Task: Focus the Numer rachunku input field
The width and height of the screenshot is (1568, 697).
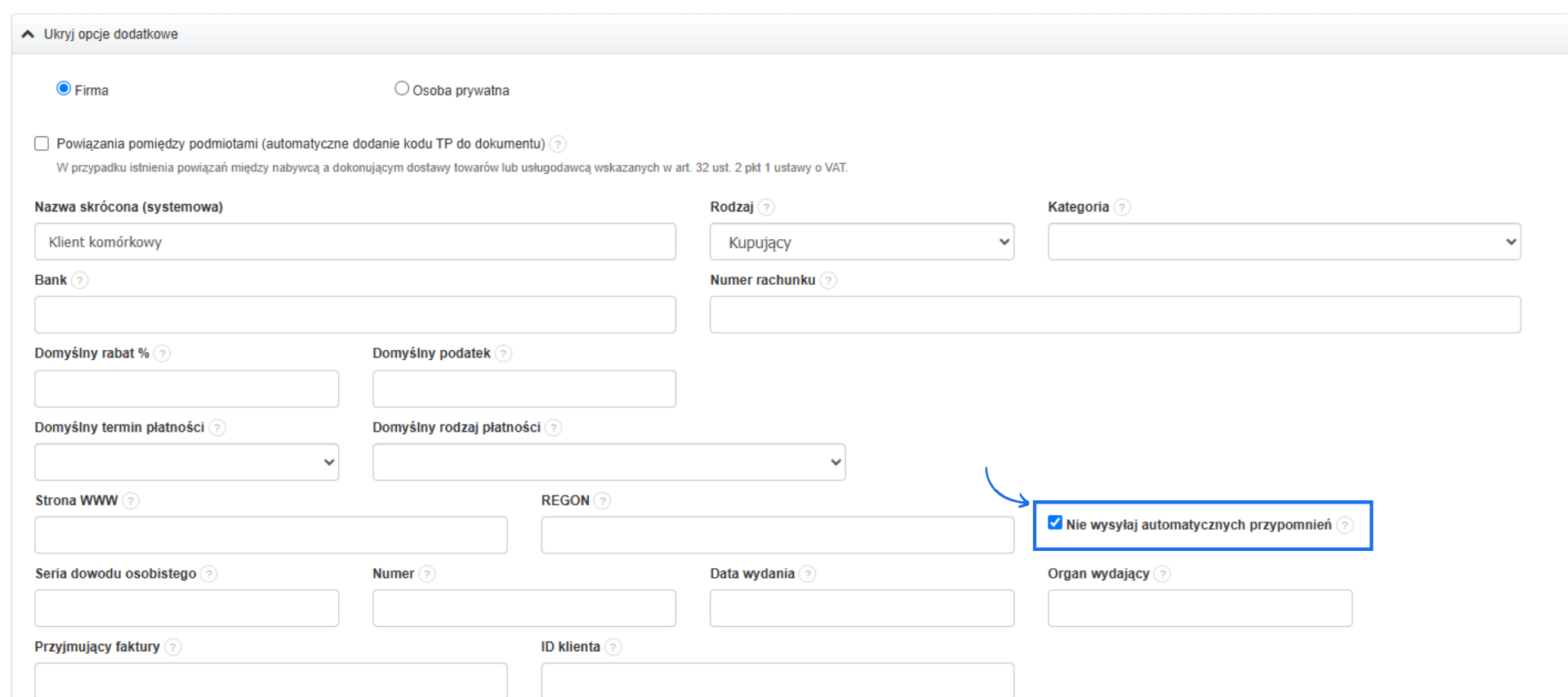Action: [1115, 315]
